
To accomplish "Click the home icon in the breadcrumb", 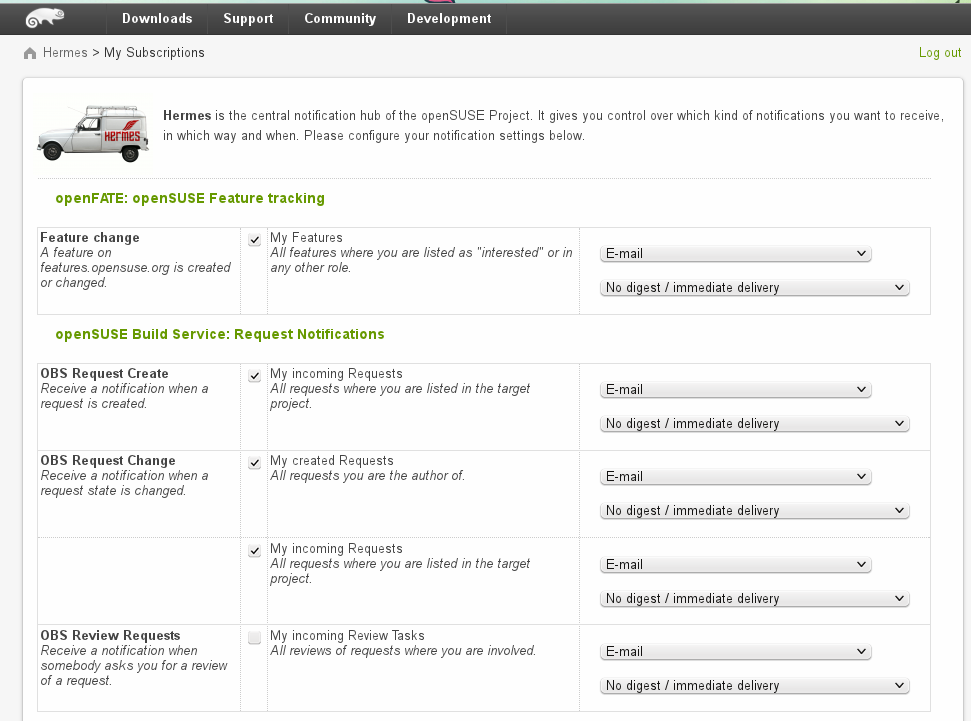I will [x=30, y=53].
